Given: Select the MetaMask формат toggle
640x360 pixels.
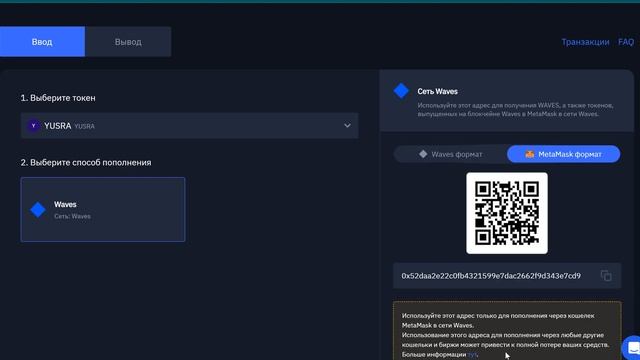Looking at the screenshot, I should (x=563, y=154).
